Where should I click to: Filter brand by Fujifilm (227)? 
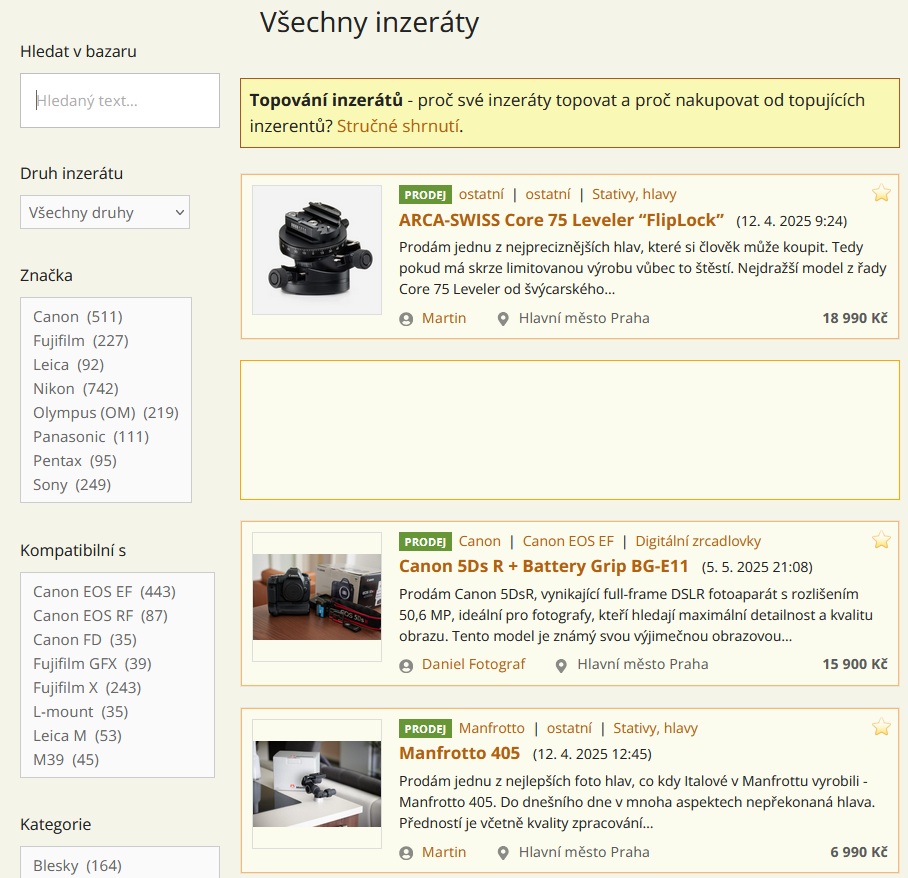[80, 341]
